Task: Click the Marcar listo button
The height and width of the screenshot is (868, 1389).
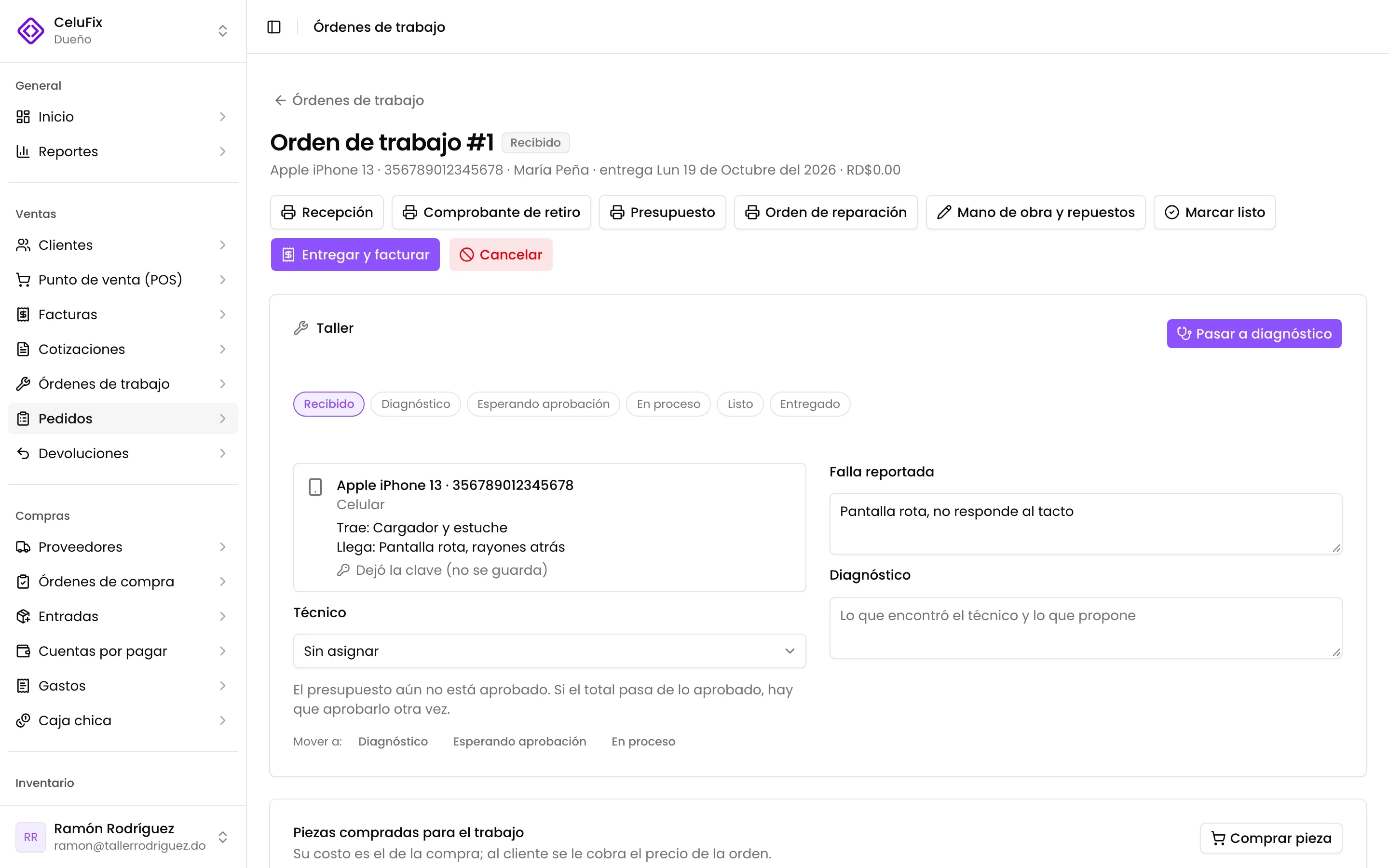Action: pos(1214,212)
